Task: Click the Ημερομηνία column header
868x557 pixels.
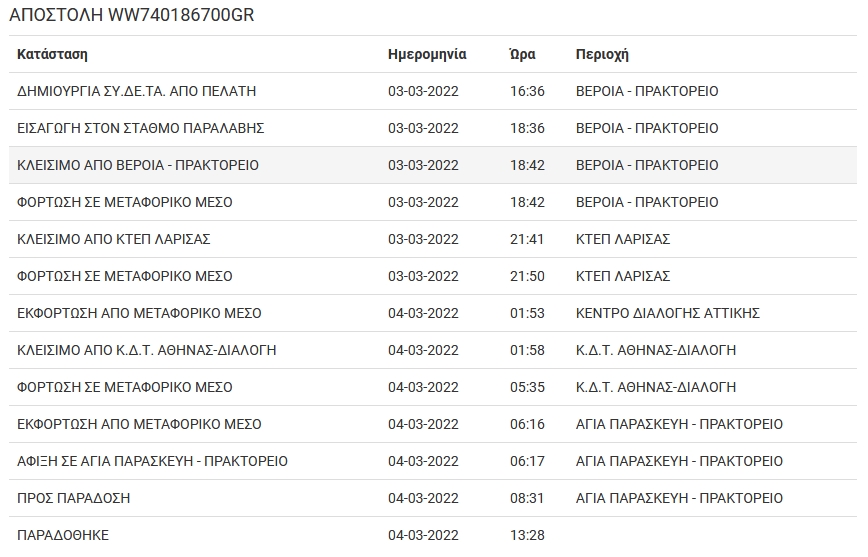Action: tap(427, 54)
